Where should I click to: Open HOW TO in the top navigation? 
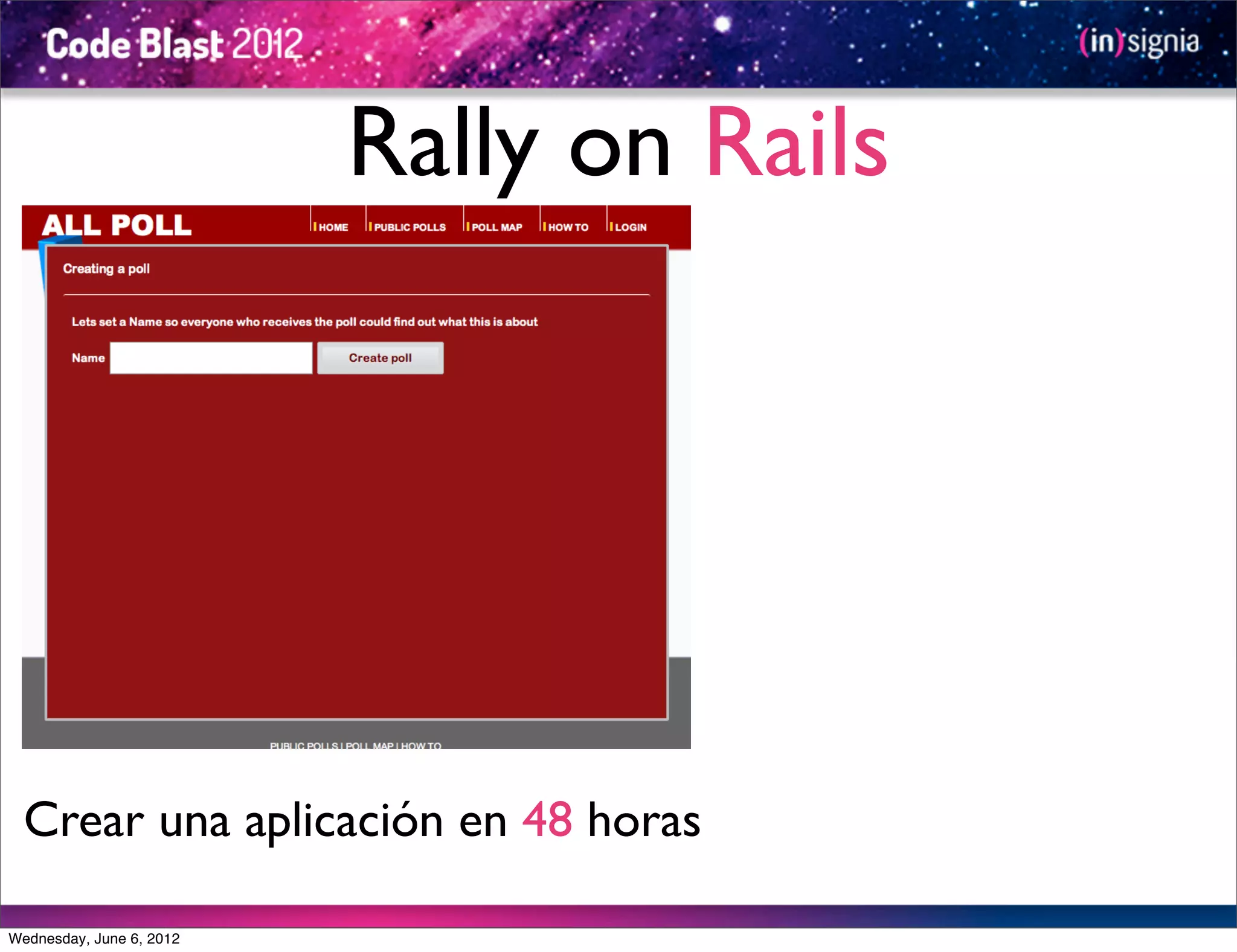point(568,227)
